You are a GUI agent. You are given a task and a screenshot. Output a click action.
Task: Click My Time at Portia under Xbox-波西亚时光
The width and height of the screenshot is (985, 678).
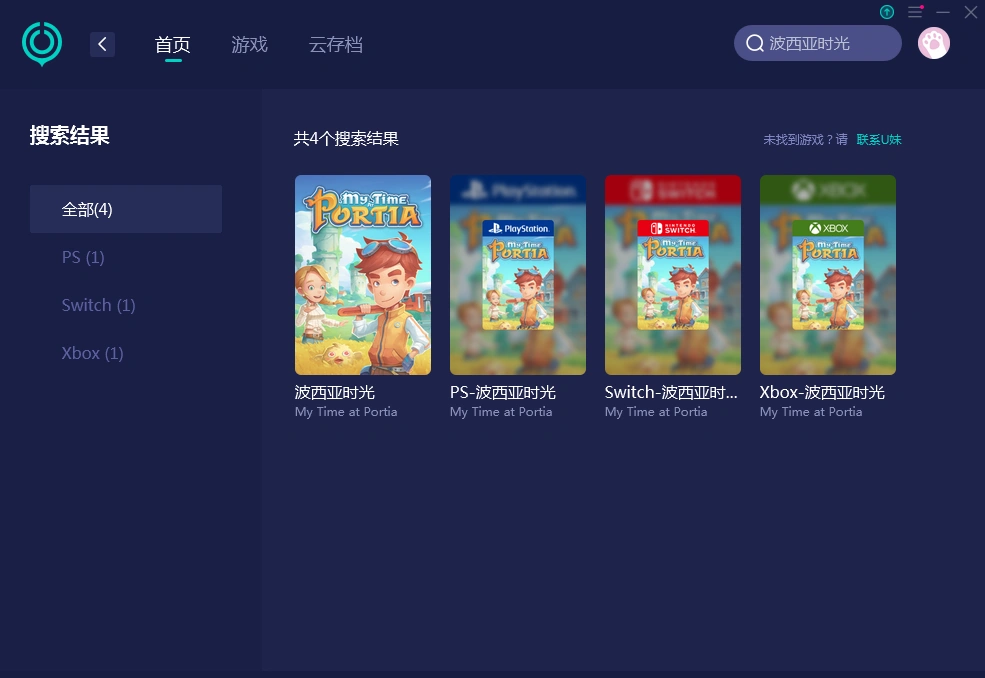(x=811, y=412)
